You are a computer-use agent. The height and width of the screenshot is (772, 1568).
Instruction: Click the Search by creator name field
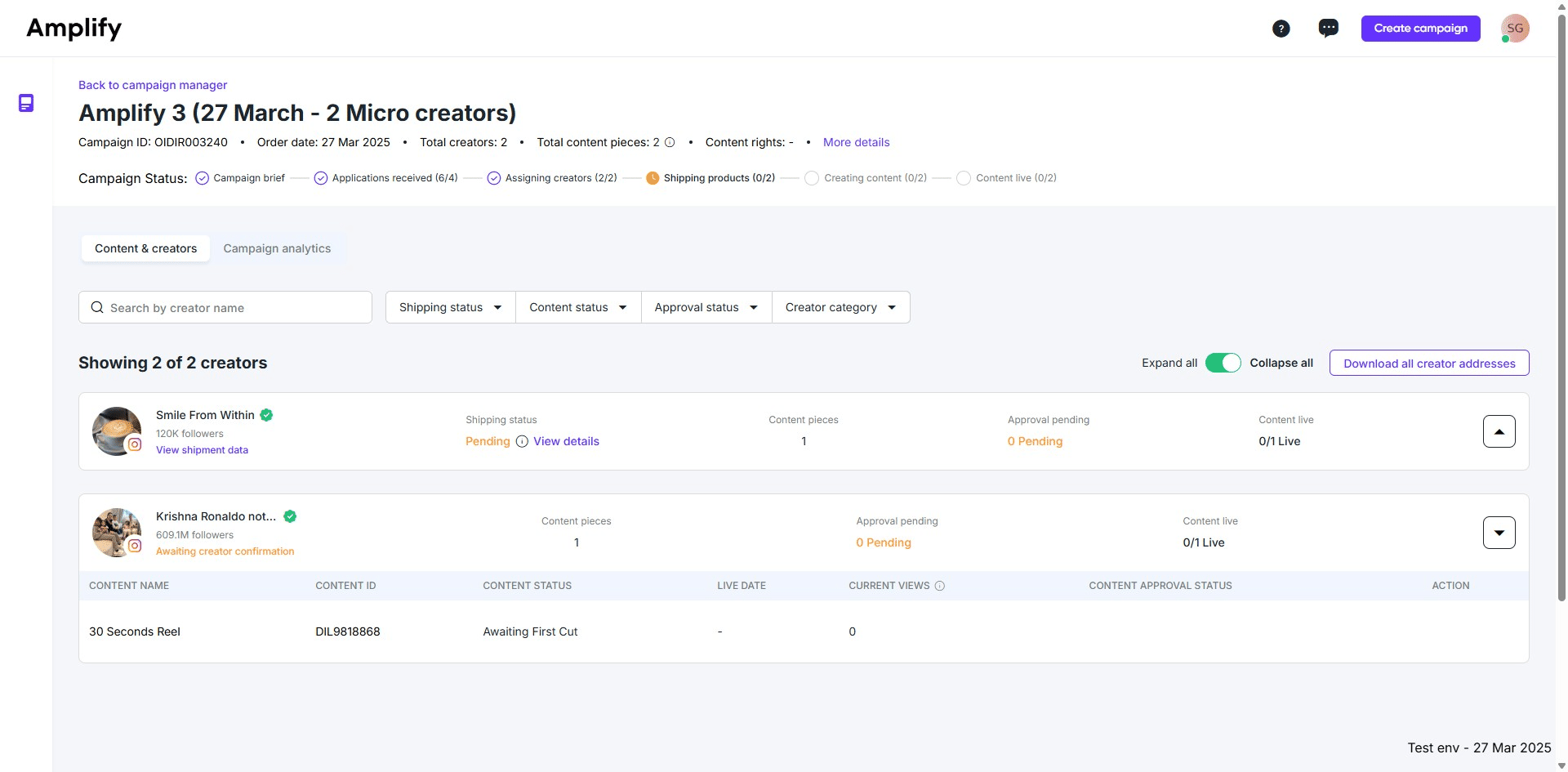pos(225,307)
